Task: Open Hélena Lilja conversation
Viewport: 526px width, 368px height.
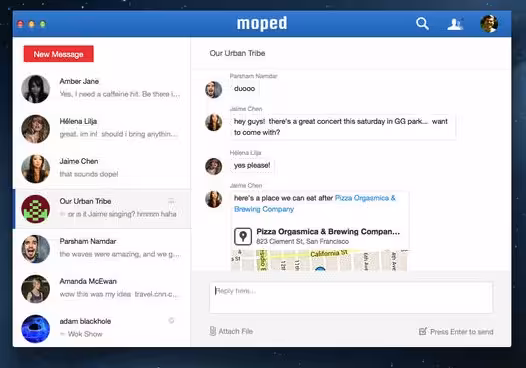Action: [x=102, y=129]
